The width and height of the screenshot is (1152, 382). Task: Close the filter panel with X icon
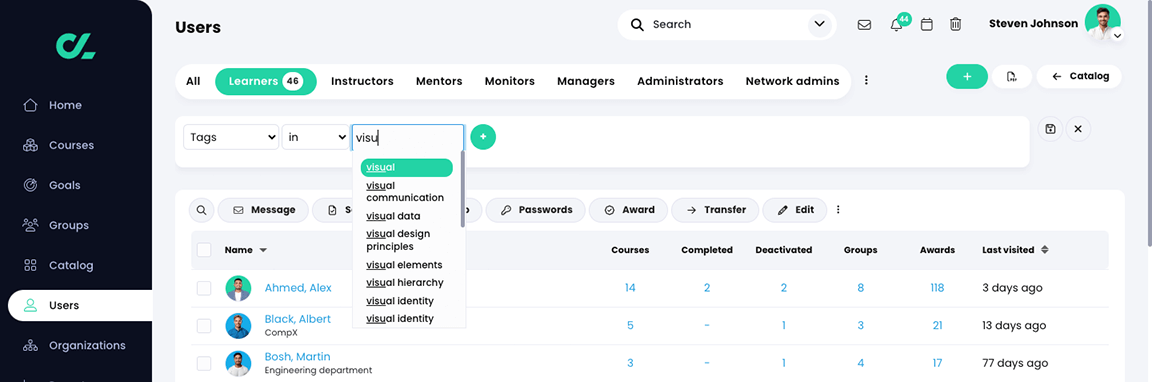click(x=1078, y=129)
